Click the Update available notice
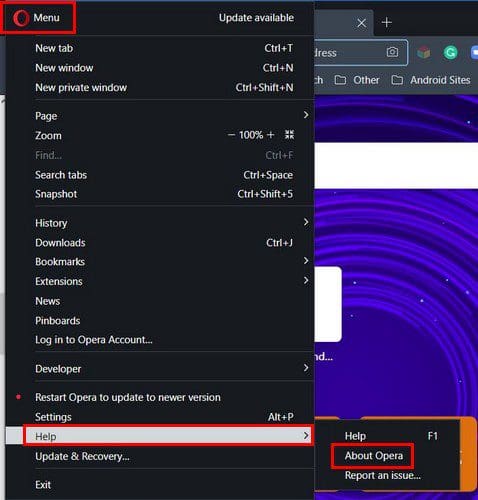The width and height of the screenshot is (478, 500). (256, 18)
